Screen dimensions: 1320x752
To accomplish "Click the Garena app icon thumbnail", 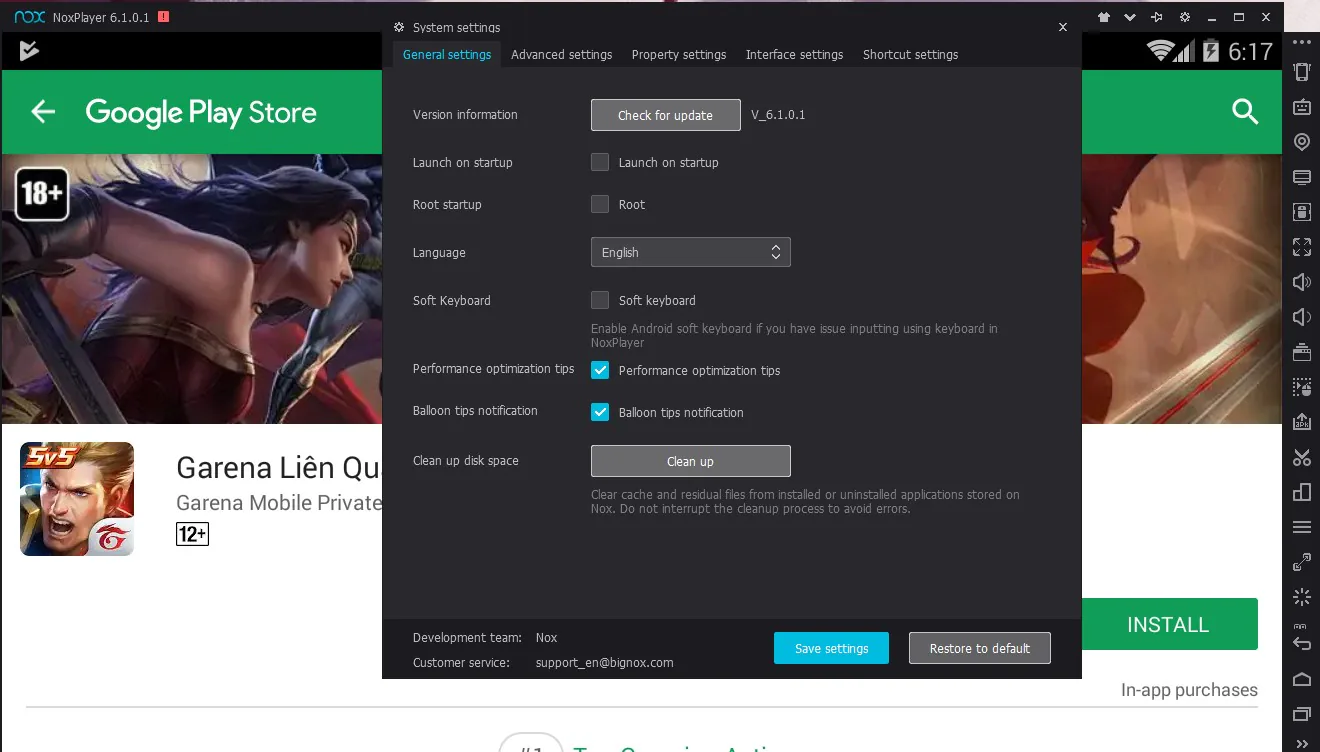I will click(77, 499).
